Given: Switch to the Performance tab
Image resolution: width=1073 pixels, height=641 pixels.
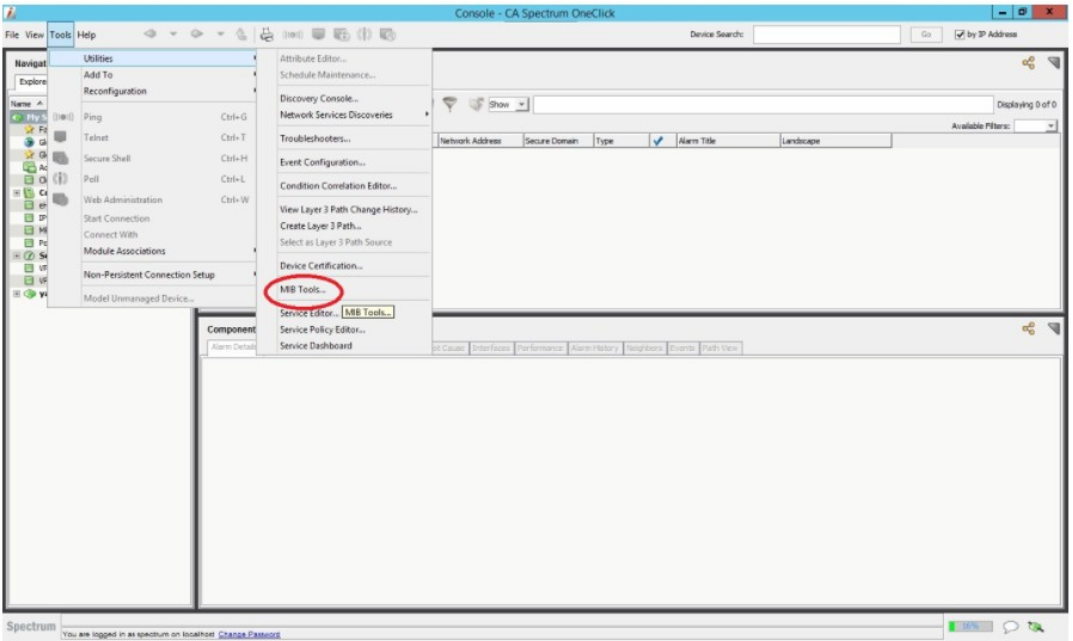Looking at the screenshot, I should (540, 348).
